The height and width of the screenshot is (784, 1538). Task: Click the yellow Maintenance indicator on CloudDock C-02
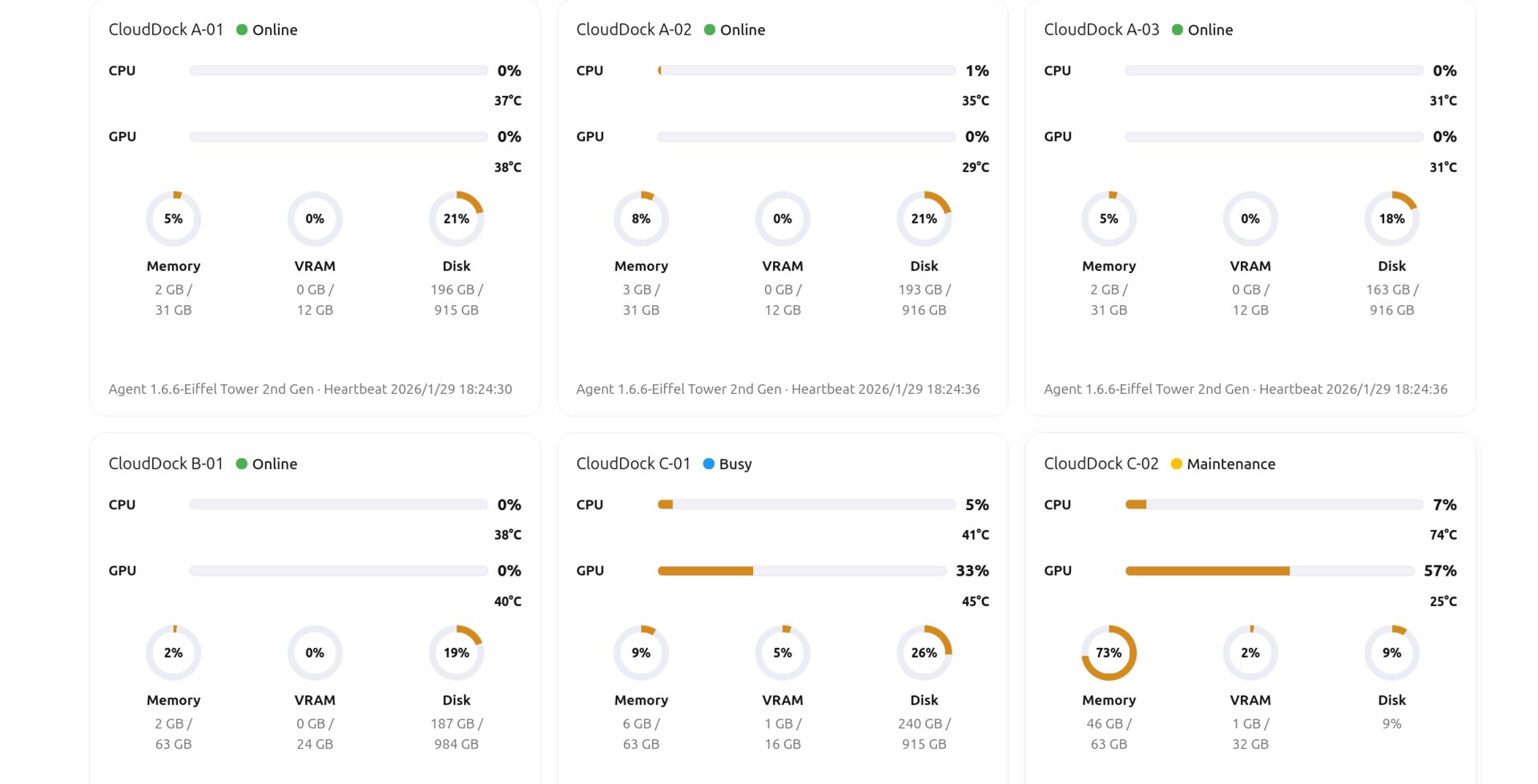click(x=1175, y=463)
